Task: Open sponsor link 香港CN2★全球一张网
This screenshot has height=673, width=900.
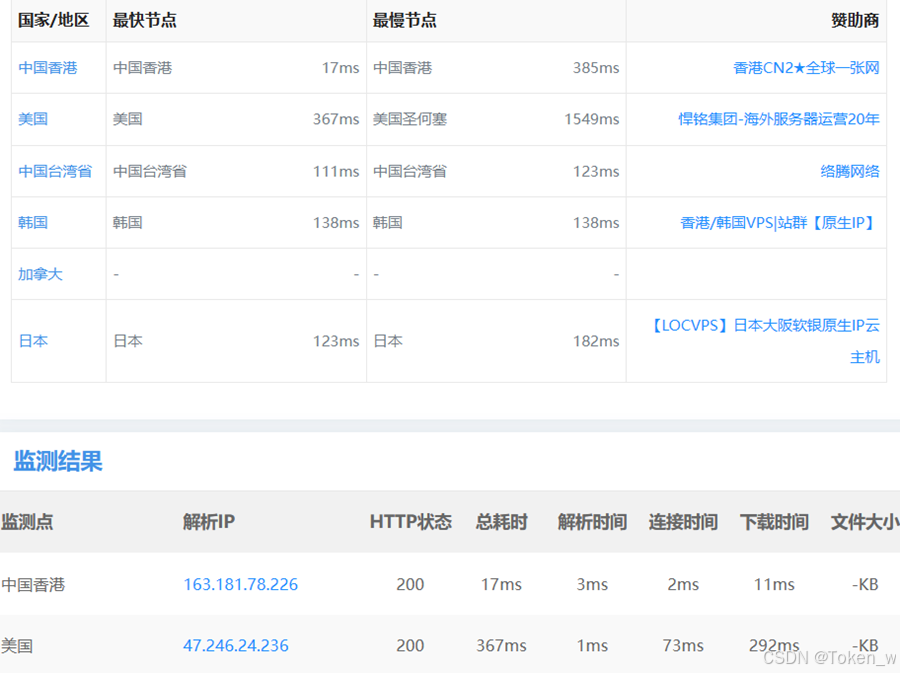Action: pyautogui.click(x=806, y=68)
